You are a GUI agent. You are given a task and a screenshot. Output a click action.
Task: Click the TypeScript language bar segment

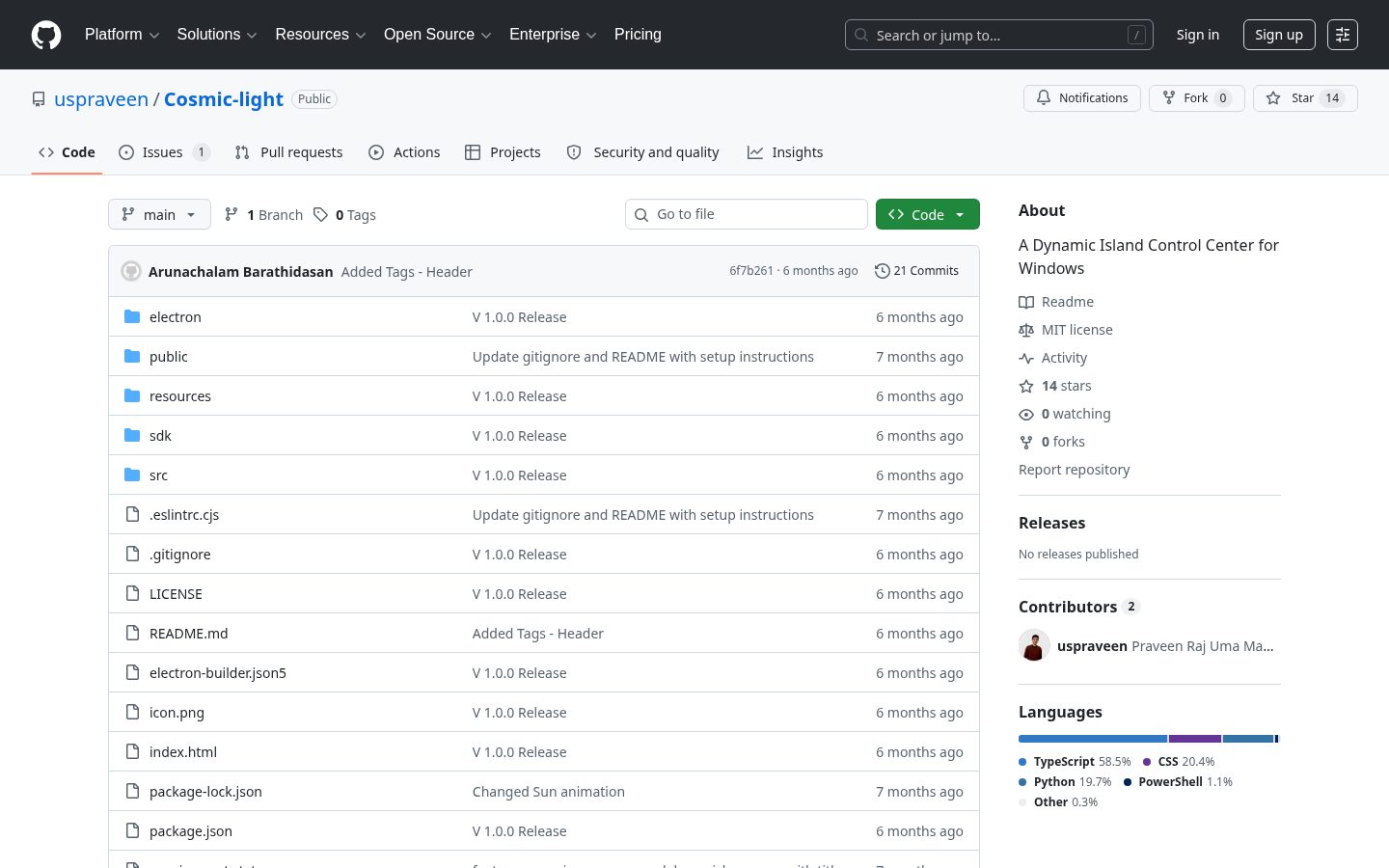(1093, 739)
